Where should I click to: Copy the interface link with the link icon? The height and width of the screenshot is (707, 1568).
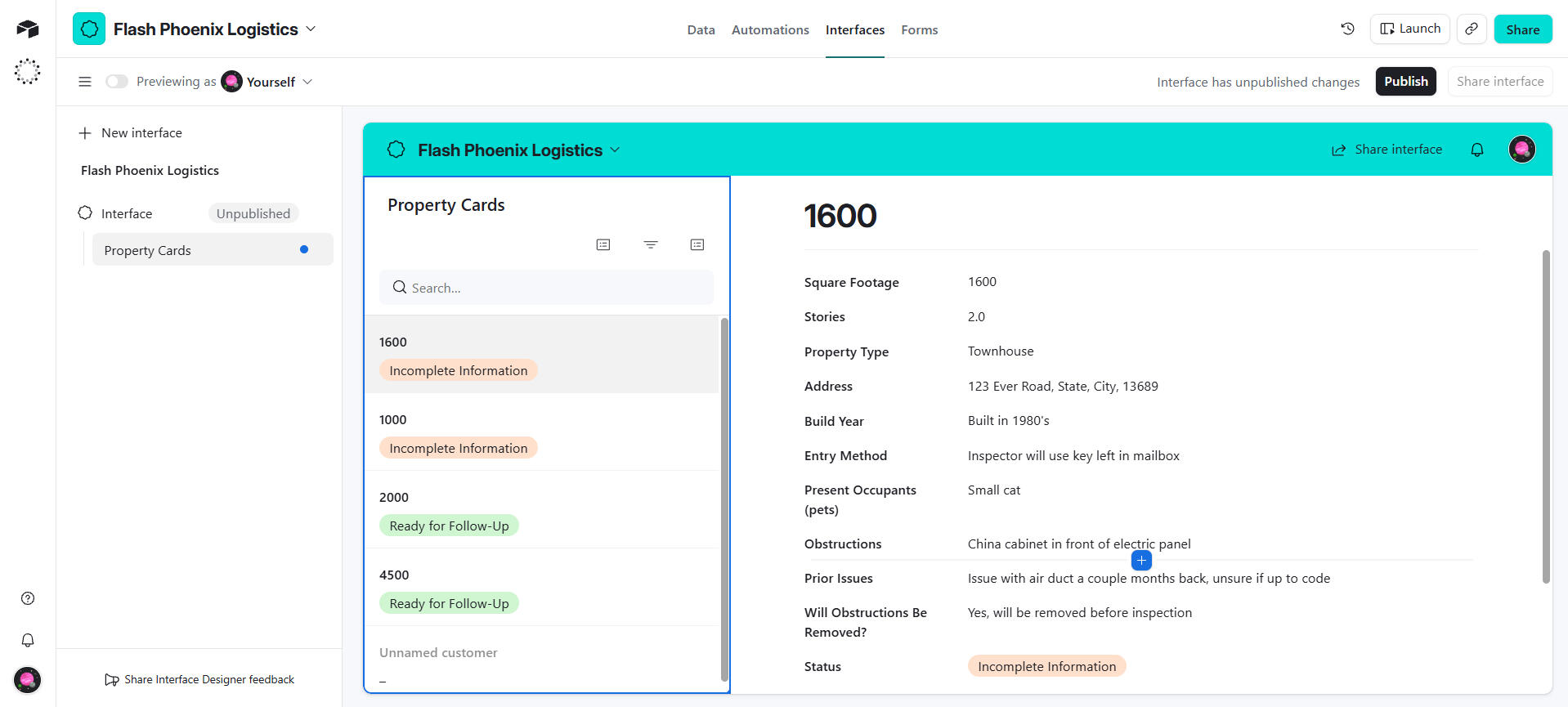(1471, 29)
